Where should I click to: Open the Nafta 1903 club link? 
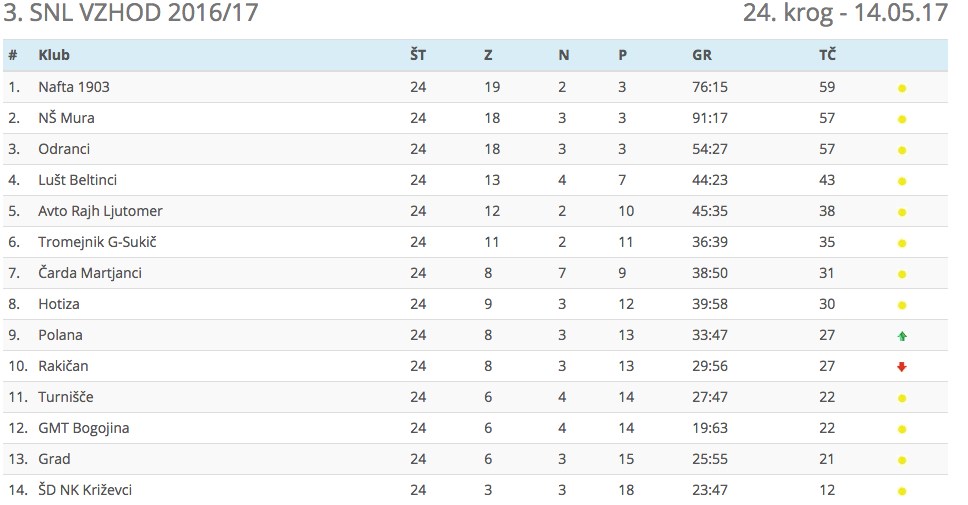74,87
